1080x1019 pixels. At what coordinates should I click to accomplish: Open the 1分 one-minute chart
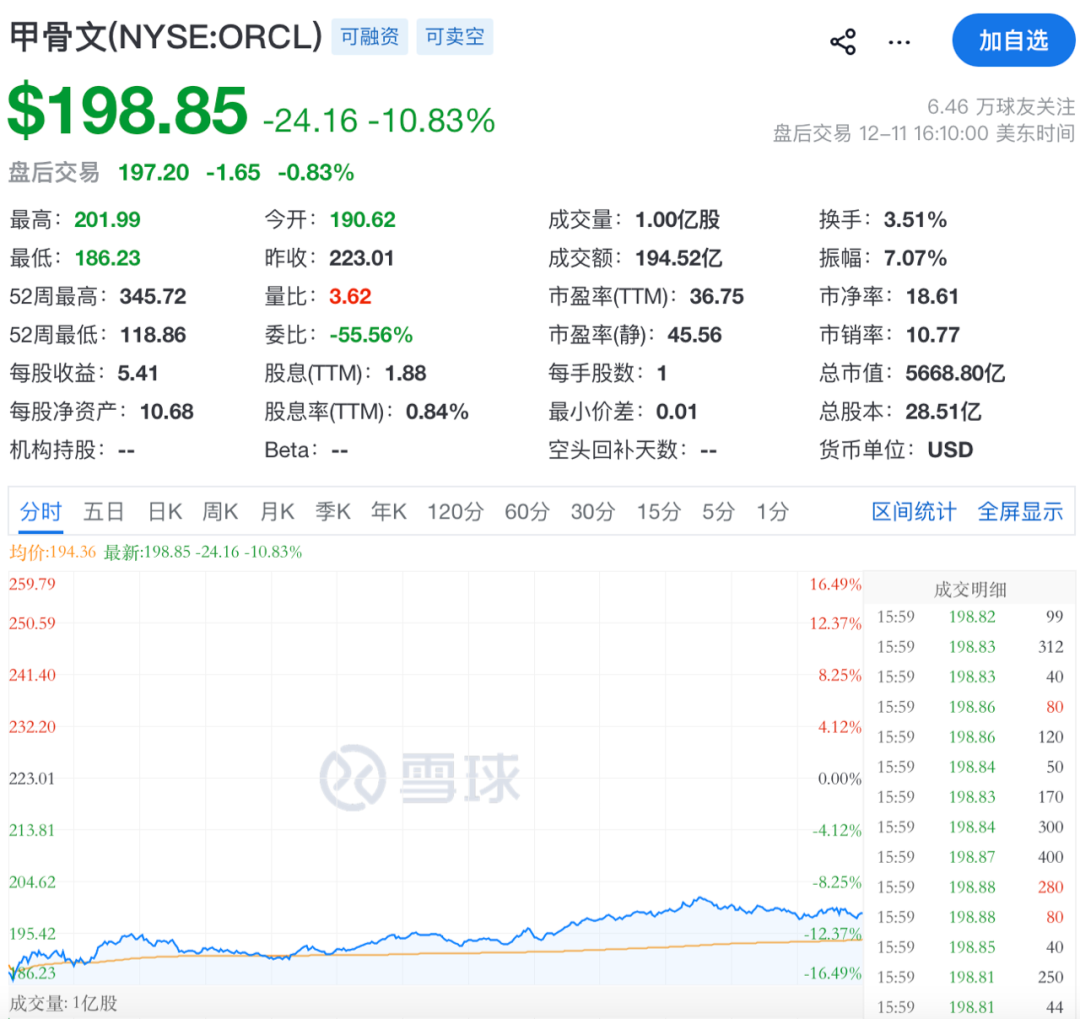771,511
